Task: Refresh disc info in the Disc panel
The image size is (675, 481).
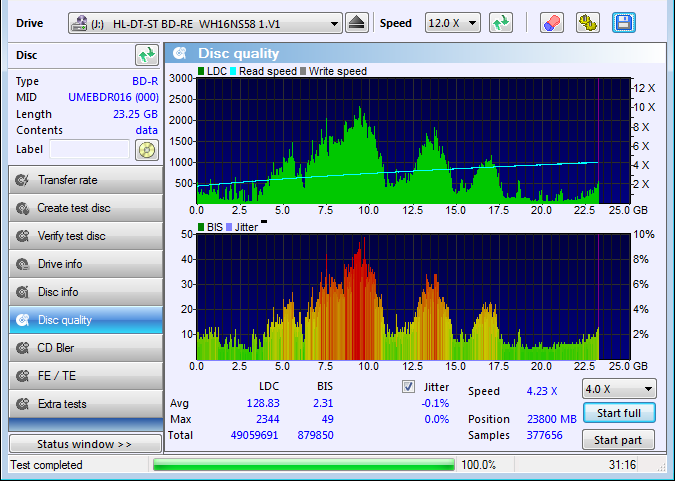Action: click(147, 55)
